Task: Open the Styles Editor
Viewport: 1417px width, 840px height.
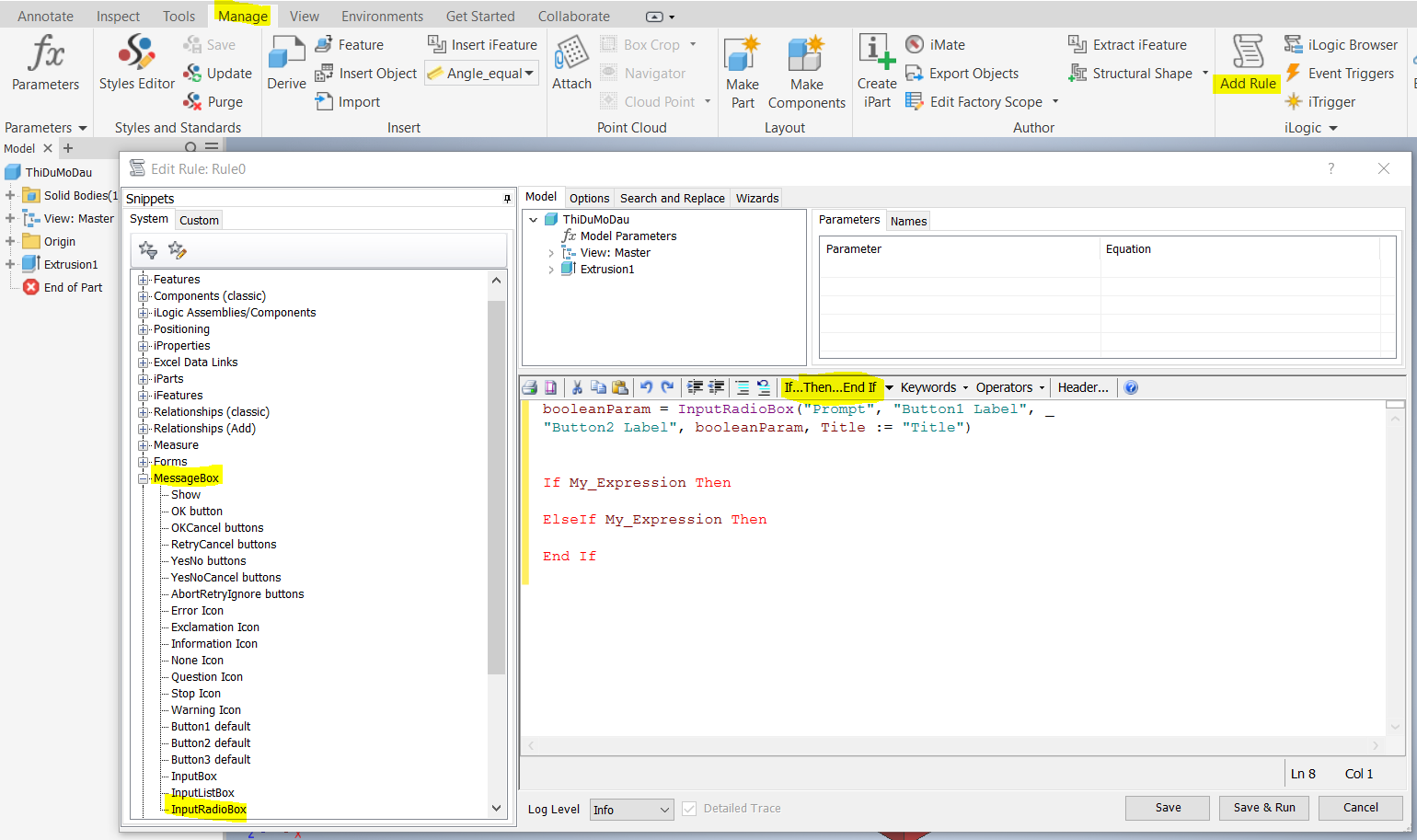Action: coord(136,63)
